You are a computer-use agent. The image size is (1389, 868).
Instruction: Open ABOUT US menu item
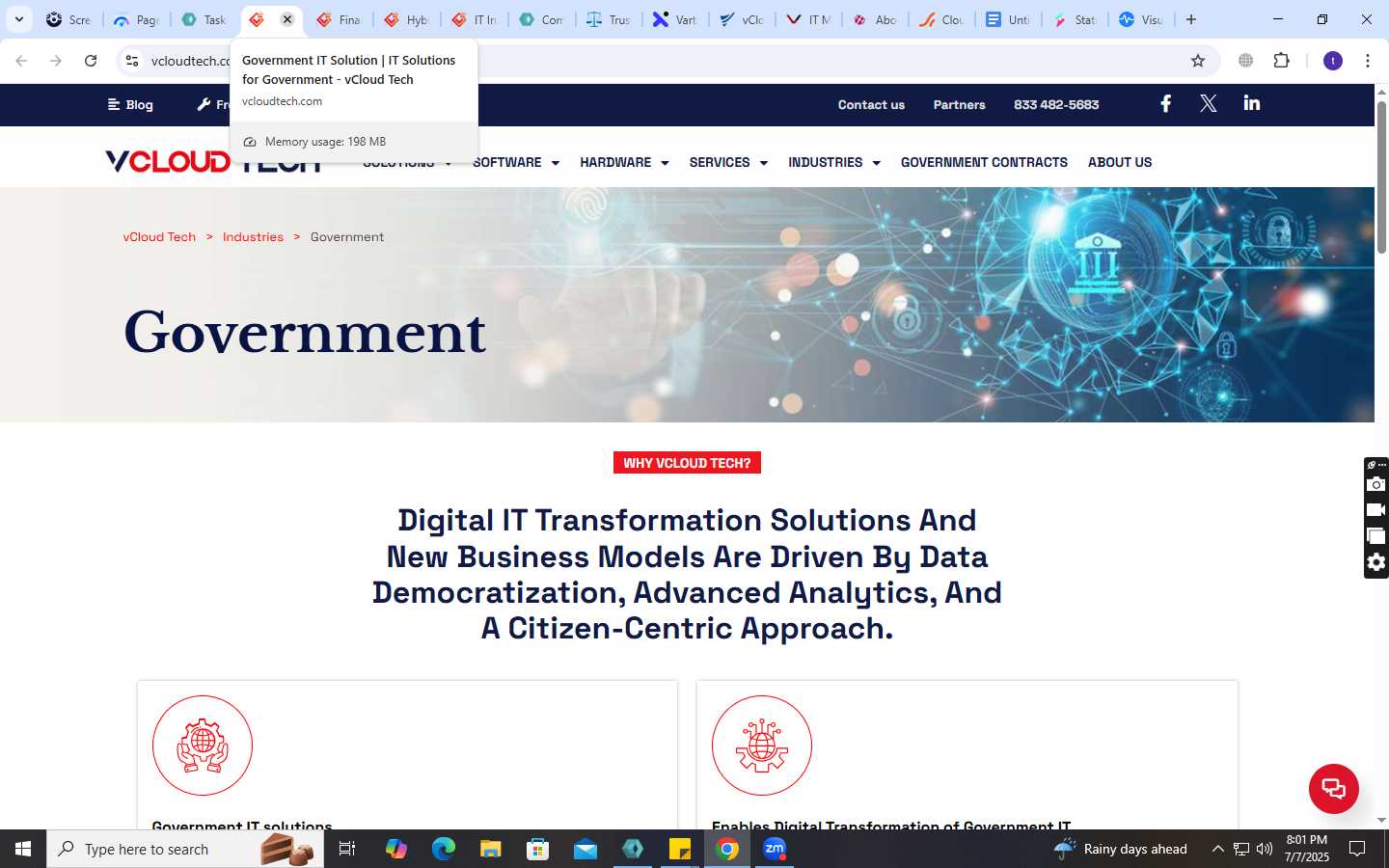click(x=1120, y=162)
